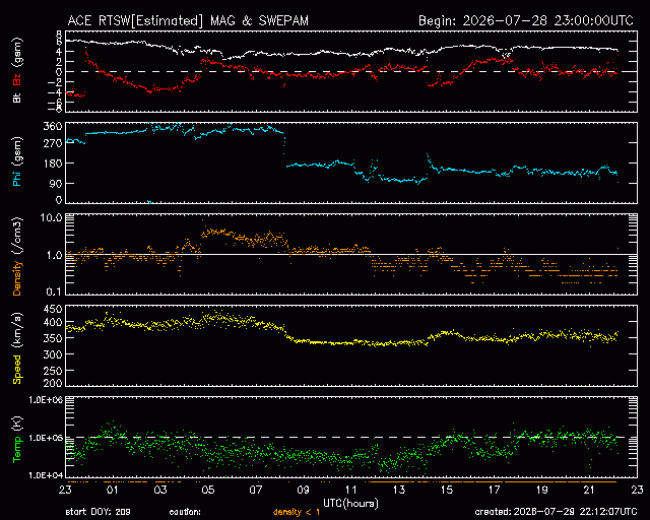Click the '300' tick on Speed axis
The height and width of the screenshot is (520, 650).
[53, 354]
